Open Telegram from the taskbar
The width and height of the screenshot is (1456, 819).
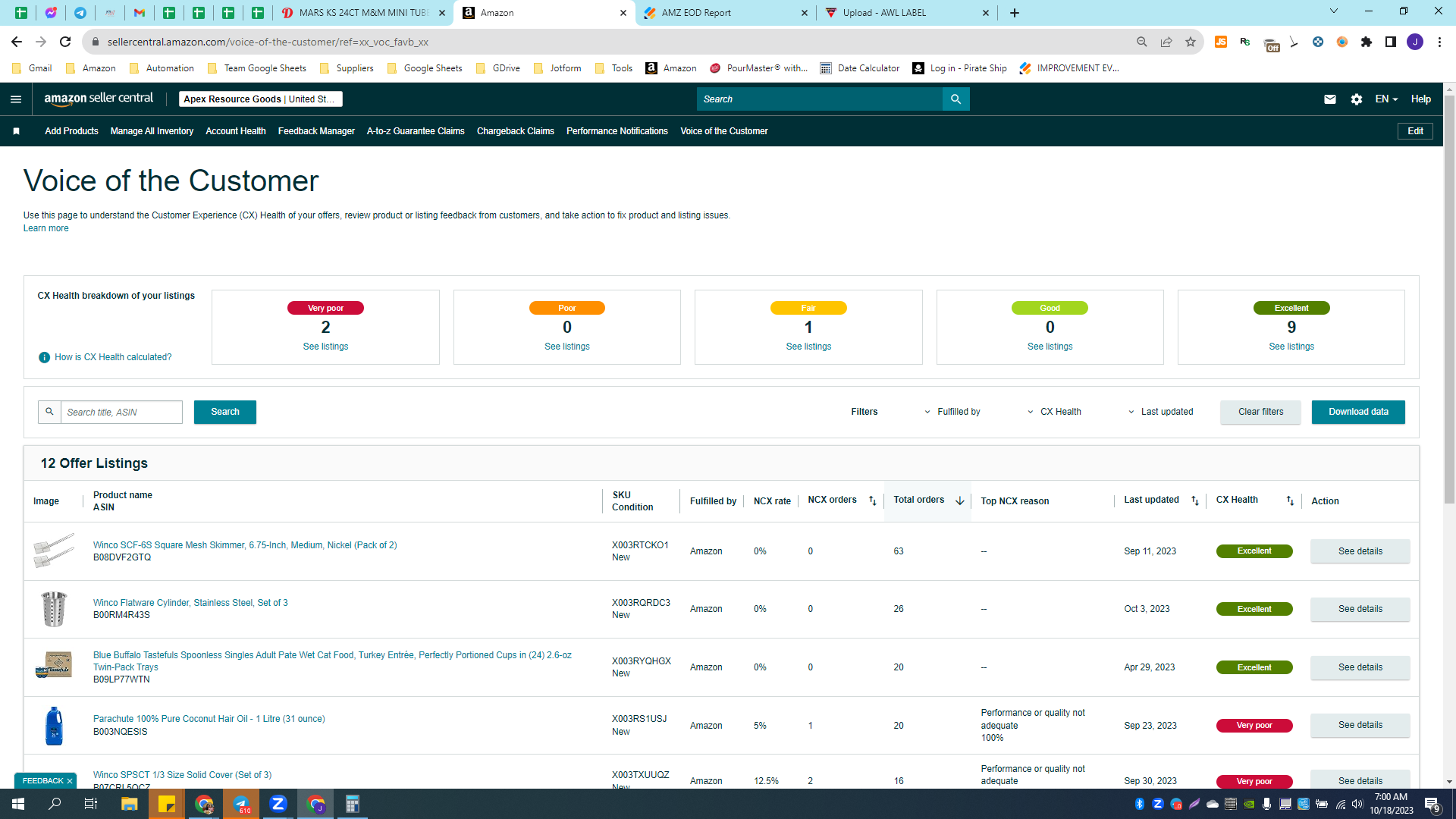pos(241,804)
